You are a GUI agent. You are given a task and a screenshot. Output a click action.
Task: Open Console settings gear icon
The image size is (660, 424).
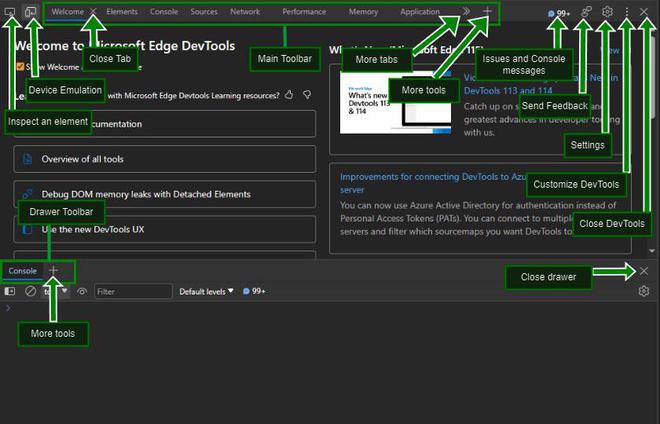[644, 291]
